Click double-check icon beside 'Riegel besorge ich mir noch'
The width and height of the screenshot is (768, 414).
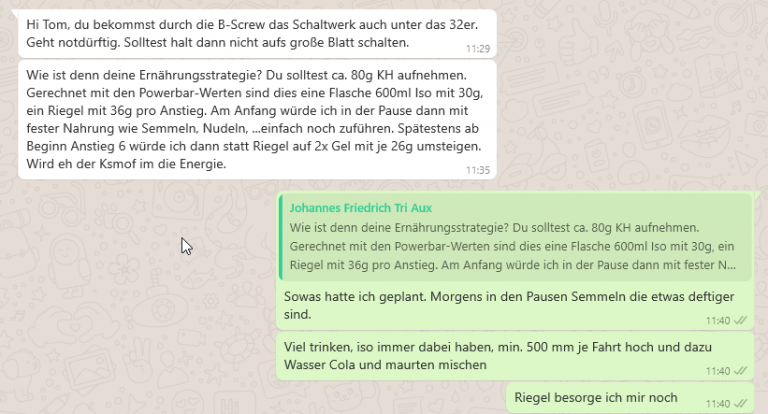click(740, 404)
